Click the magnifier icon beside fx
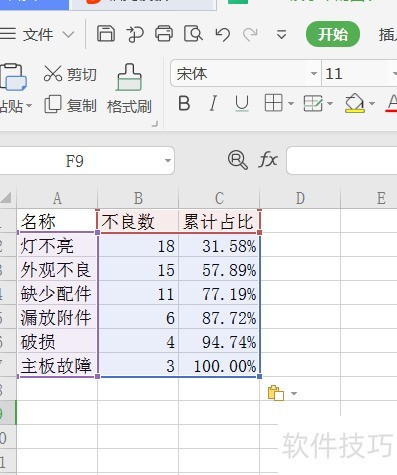Image resolution: width=397 pixels, height=475 pixels. click(x=238, y=160)
